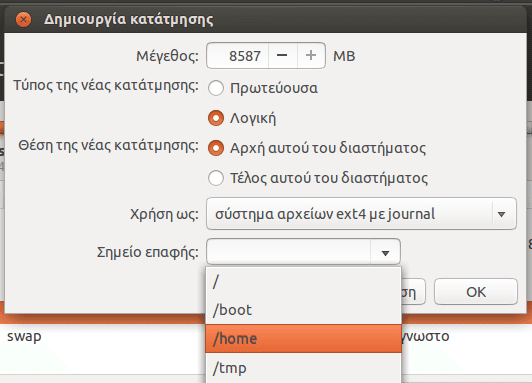Decrease partition size with minus button
Screen dimensions: 532x383
283,56
